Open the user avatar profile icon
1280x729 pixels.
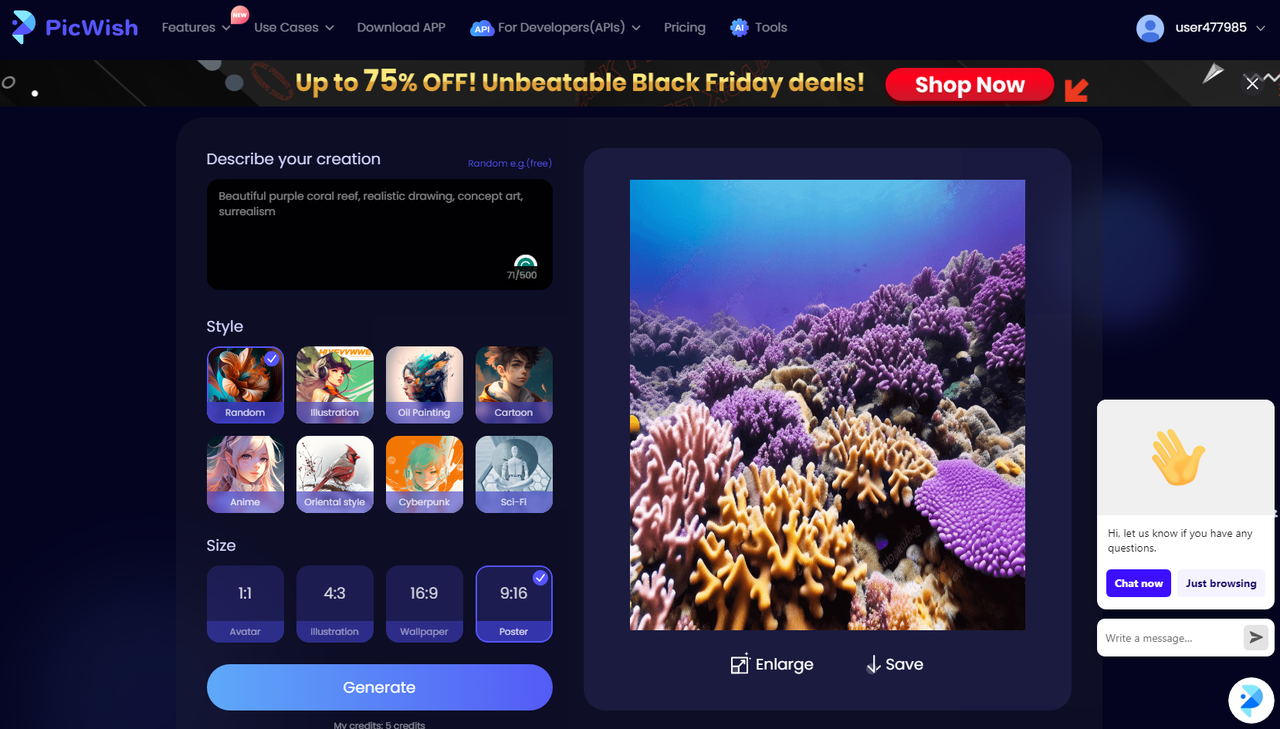[1150, 28]
